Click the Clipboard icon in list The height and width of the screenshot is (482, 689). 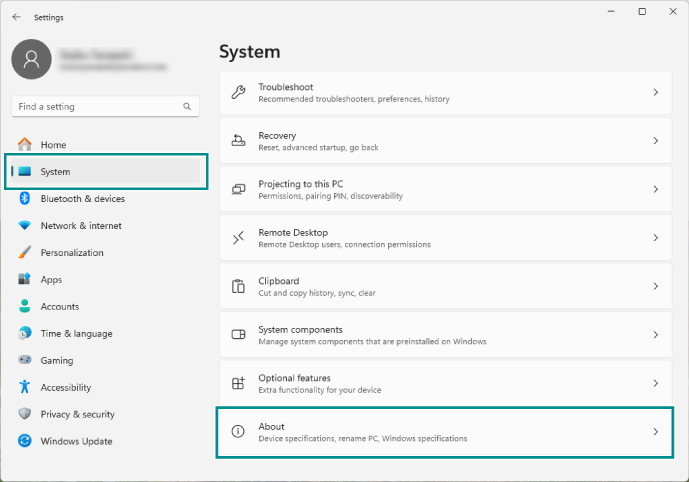[238, 286]
